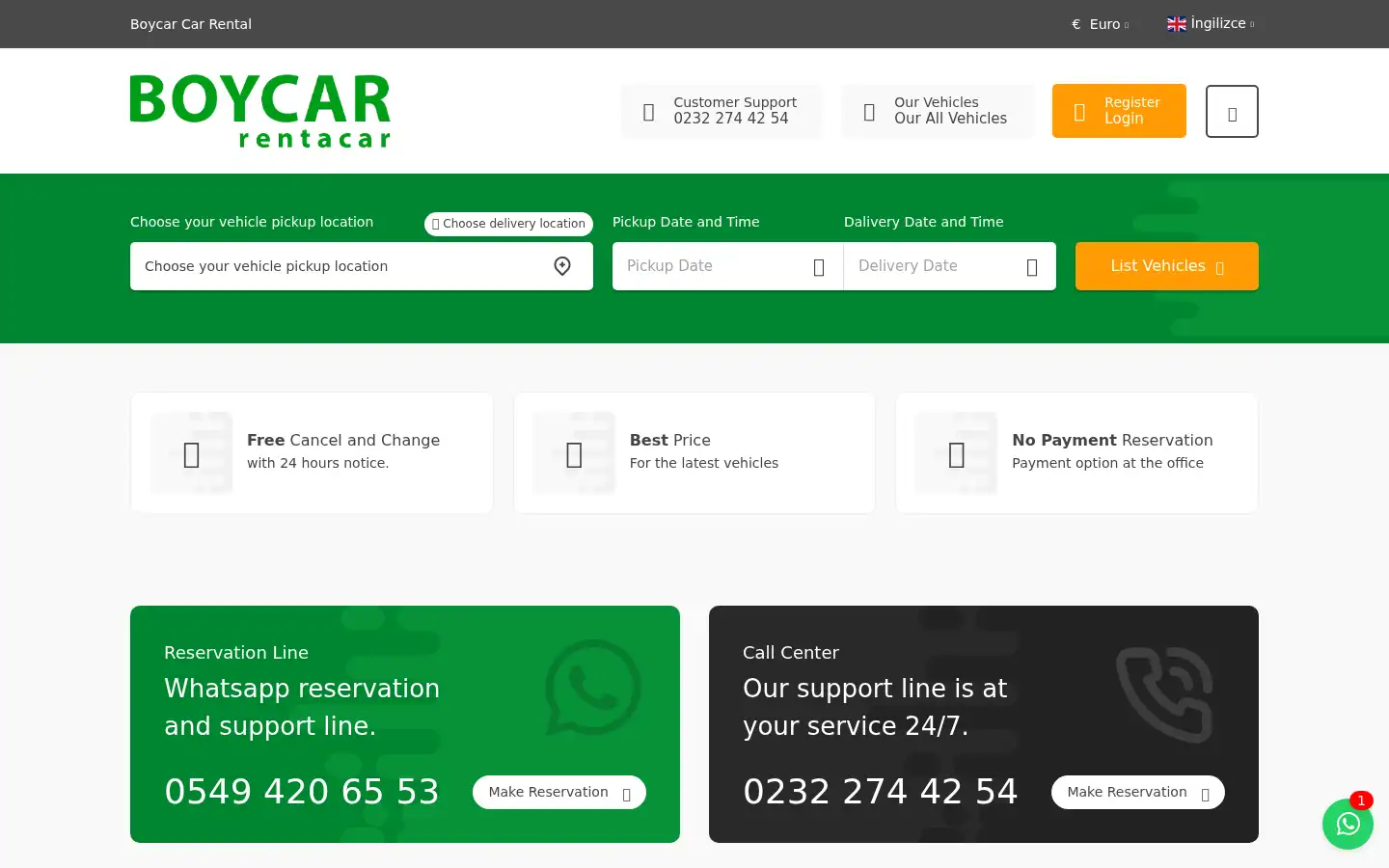1389x868 pixels.
Task: Click the phone ringing icon in Call Center card
Action: [x=1165, y=694]
